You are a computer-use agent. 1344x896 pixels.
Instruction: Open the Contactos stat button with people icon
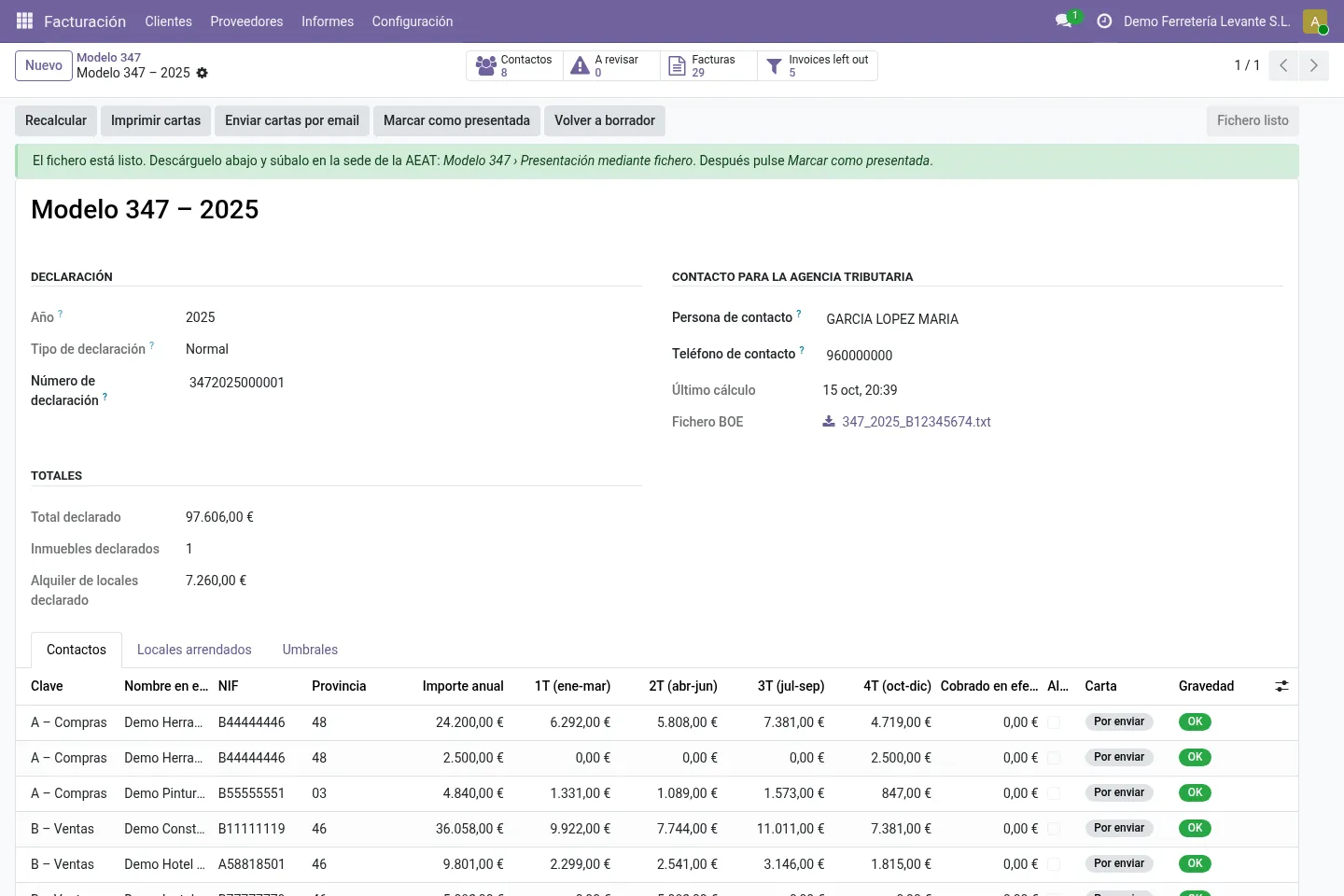tap(514, 65)
